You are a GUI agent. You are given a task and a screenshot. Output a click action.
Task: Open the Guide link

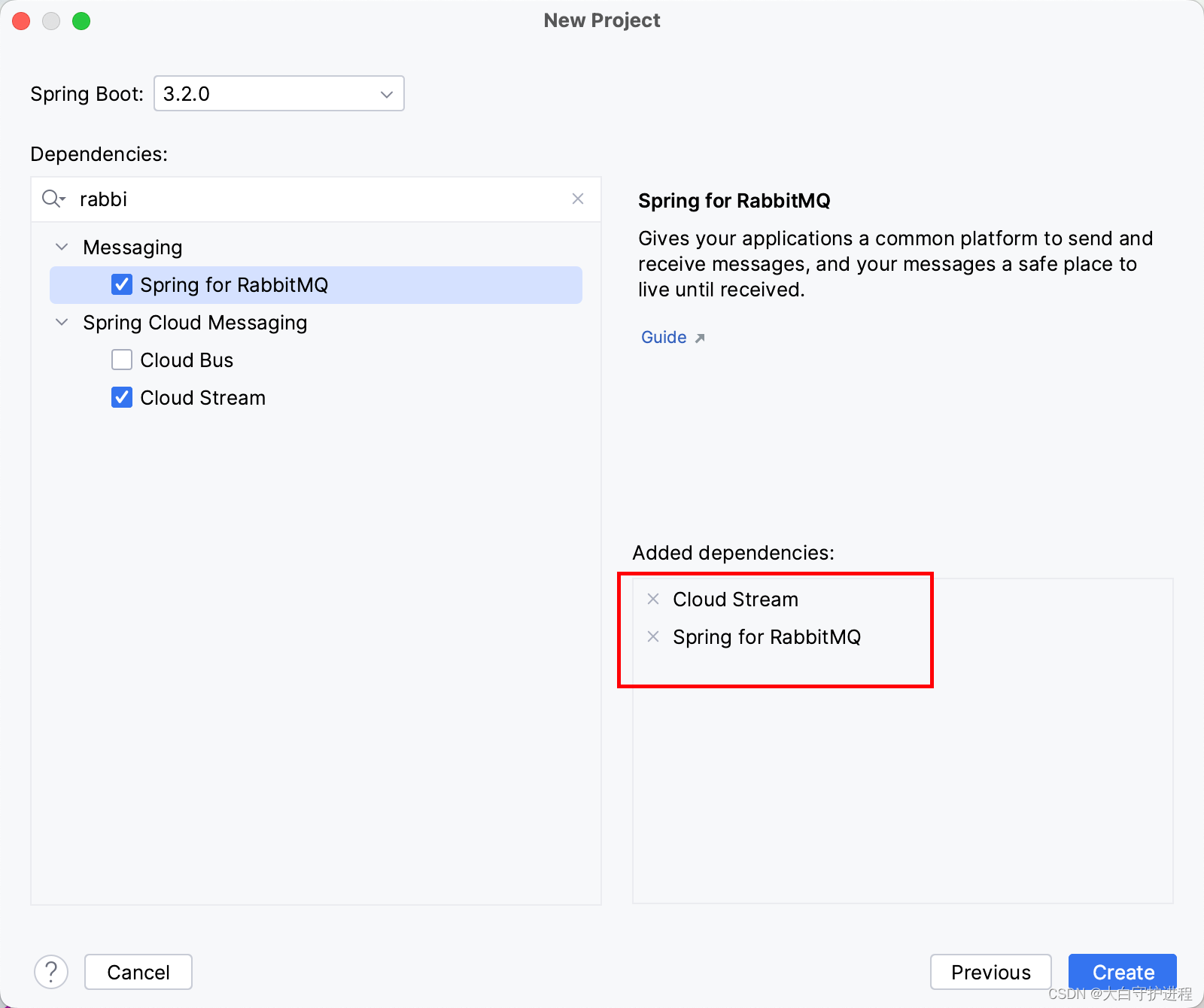[664, 337]
